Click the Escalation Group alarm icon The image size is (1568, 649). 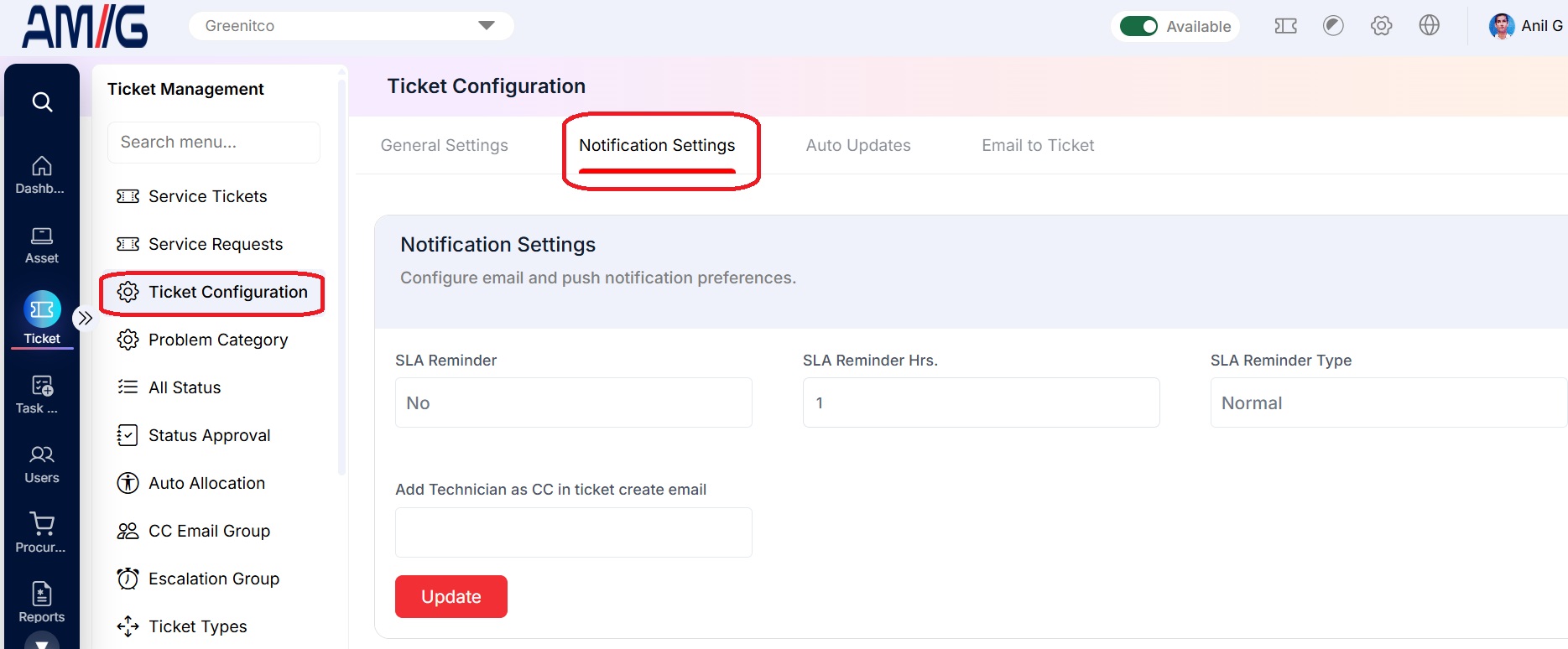128,579
